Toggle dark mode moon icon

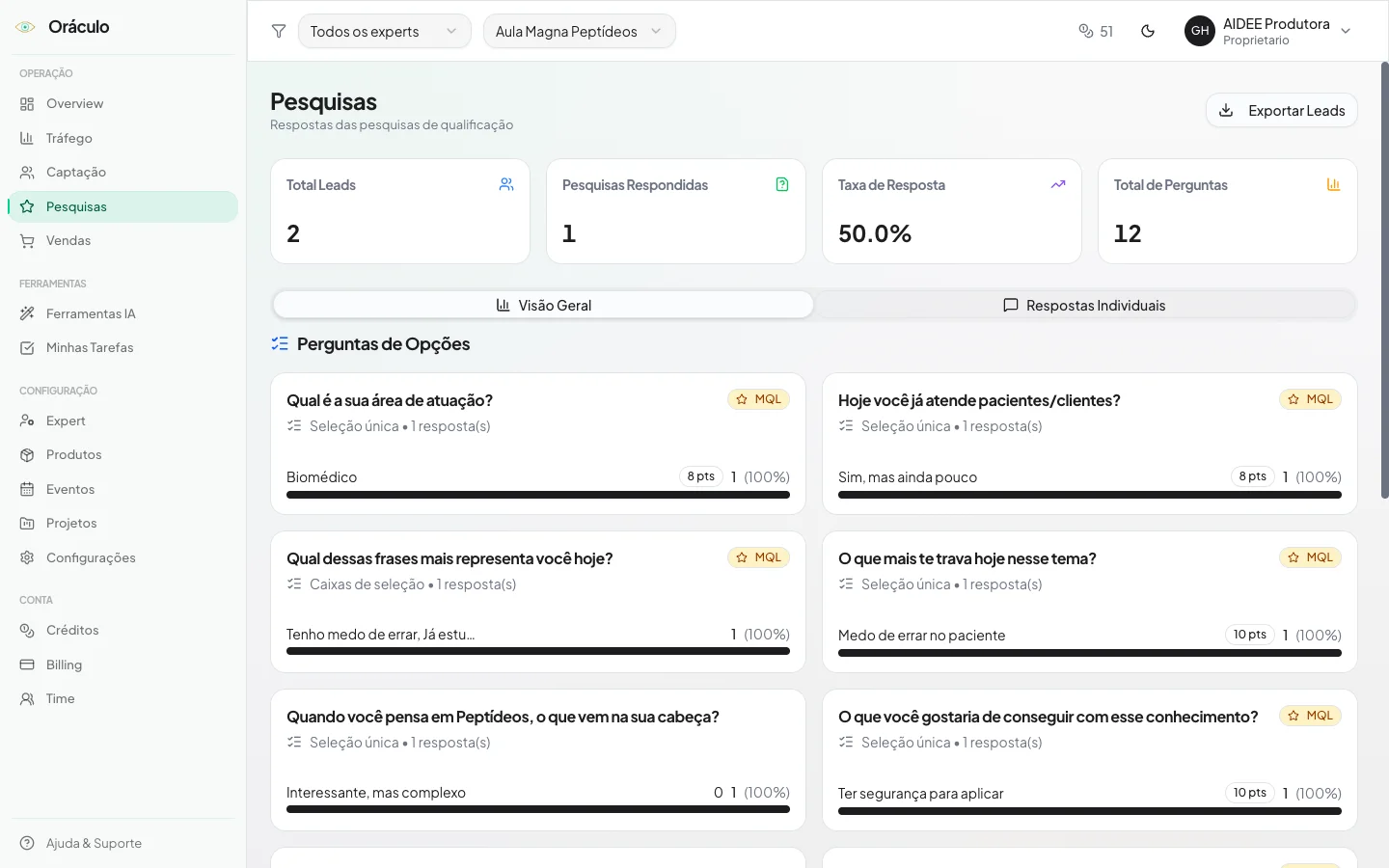(1148, 31)
